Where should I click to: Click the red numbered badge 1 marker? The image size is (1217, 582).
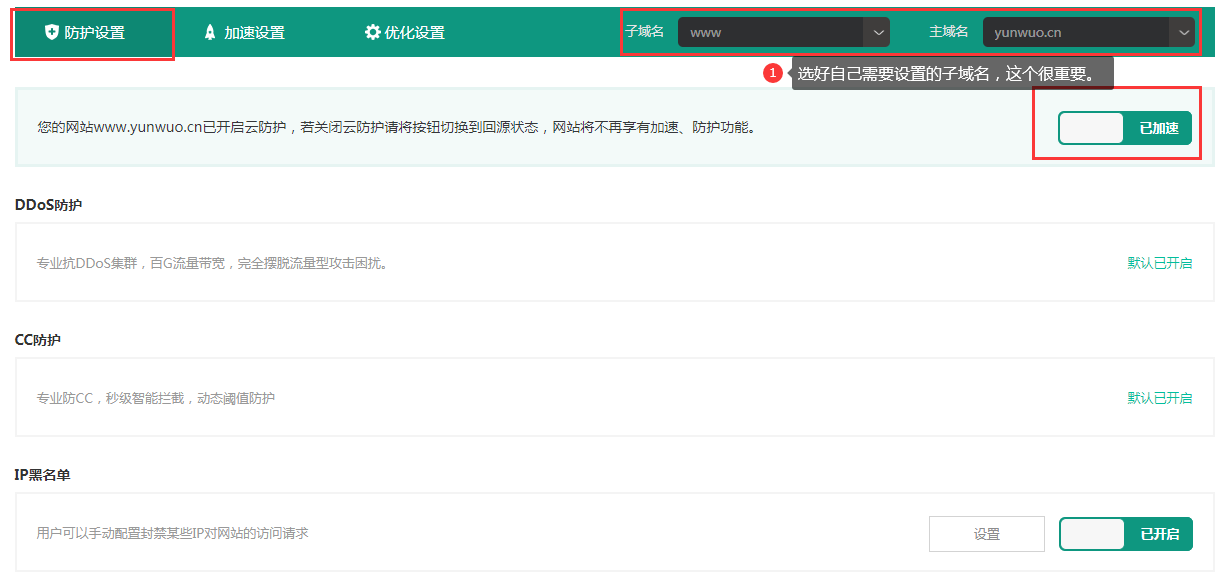tap(773, 72)
